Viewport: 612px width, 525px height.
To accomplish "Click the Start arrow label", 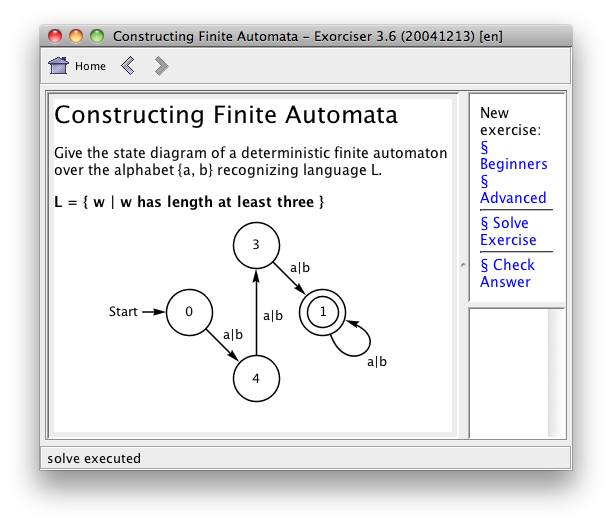I will (123, 311).
